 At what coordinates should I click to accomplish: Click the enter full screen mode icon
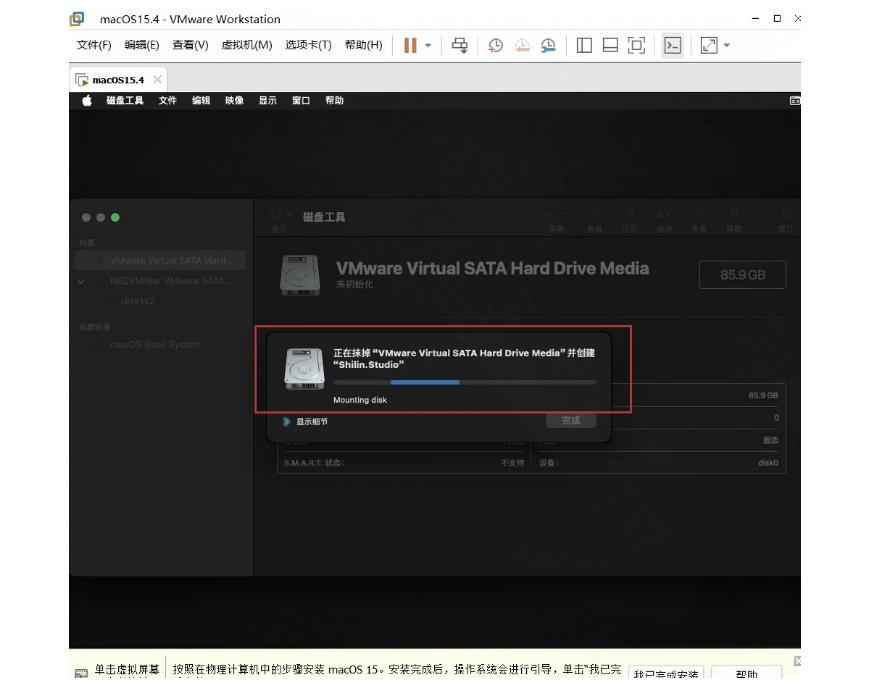[637, 46]
